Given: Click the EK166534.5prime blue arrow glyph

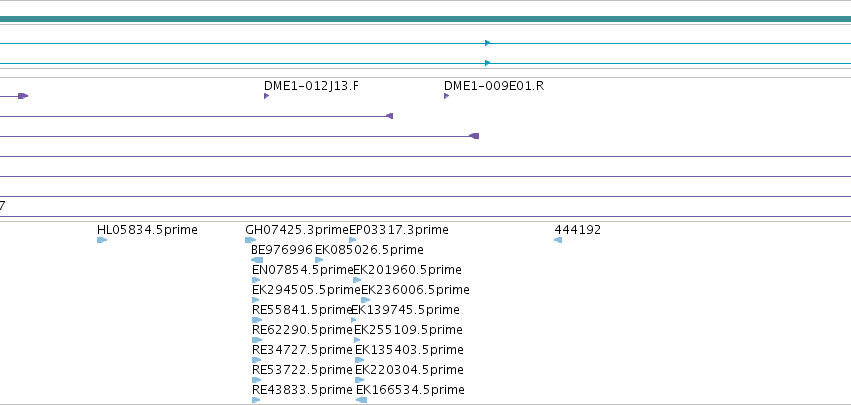Looking at the screenshot, I should tap(361, 400).
